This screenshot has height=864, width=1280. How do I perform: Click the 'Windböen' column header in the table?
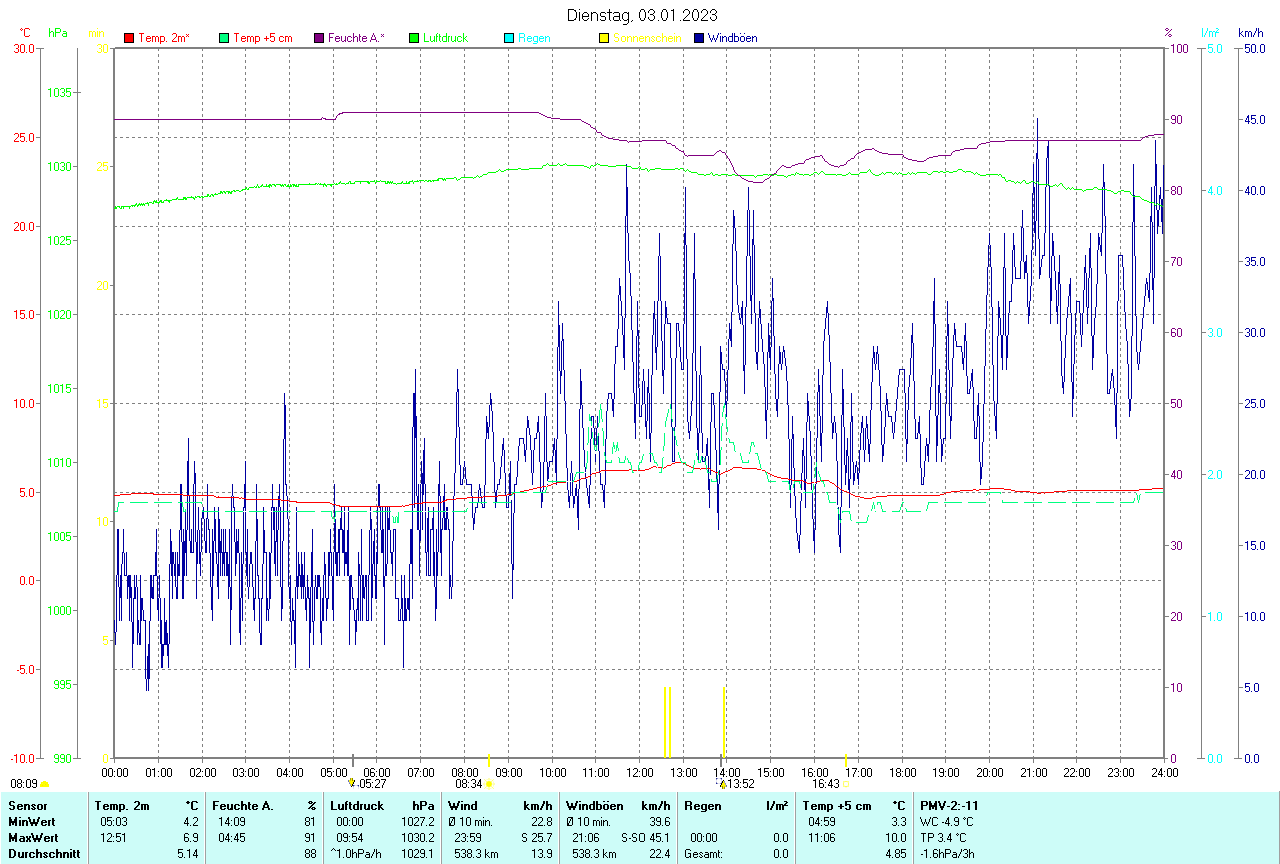click(x=594, y=806)
